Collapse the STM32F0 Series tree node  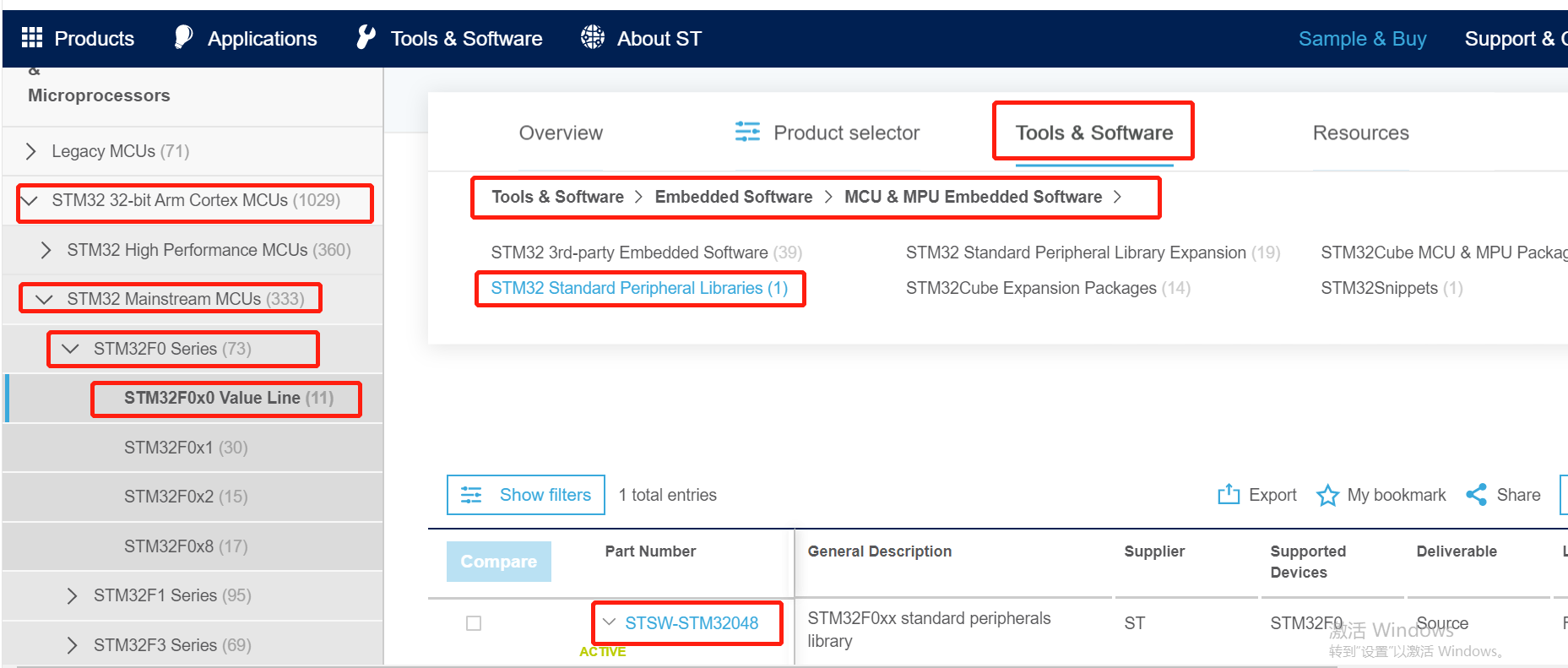[x=71, y=349]
